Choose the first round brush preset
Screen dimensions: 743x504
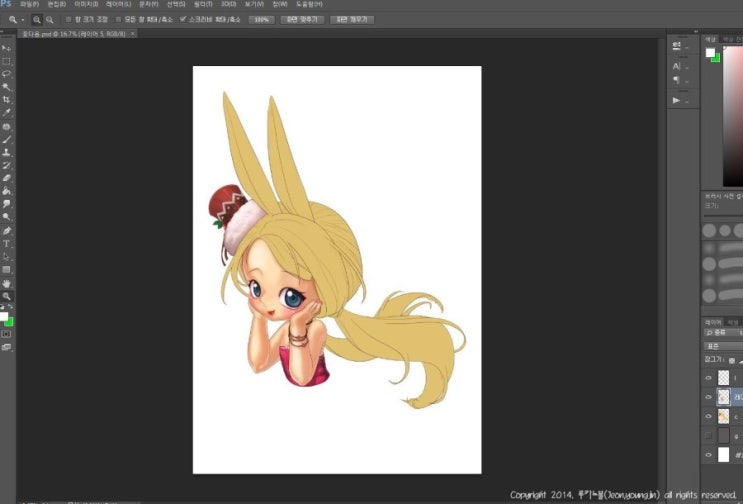tap(709, 231)
